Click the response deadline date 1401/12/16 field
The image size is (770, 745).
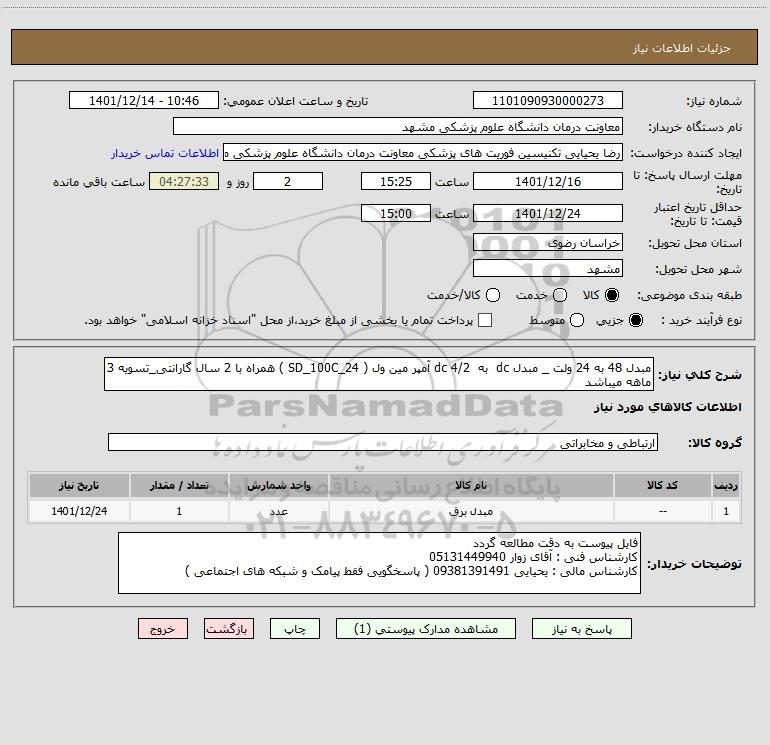pos(548,182)
